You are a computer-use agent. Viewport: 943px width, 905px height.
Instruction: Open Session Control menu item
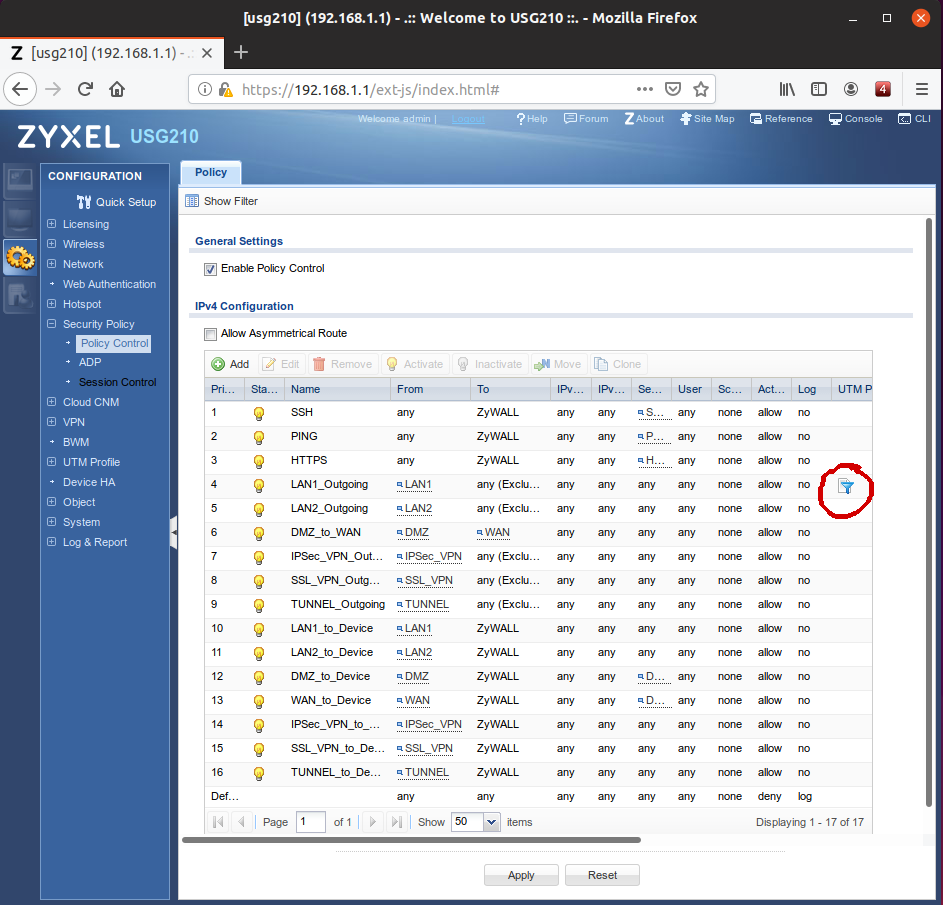(117, 382)
